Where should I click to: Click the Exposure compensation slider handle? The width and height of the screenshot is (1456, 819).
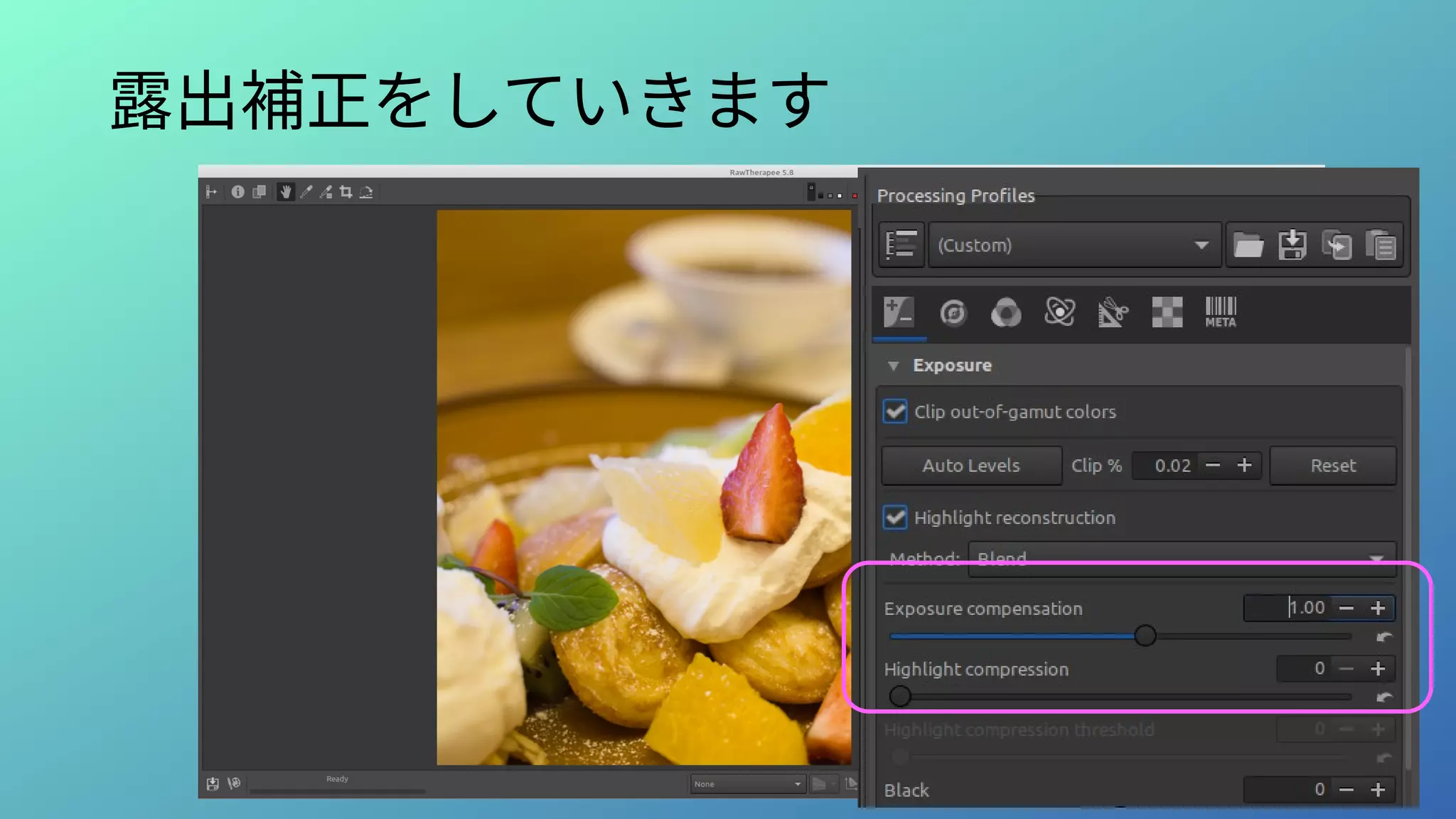click(1145, 636)
